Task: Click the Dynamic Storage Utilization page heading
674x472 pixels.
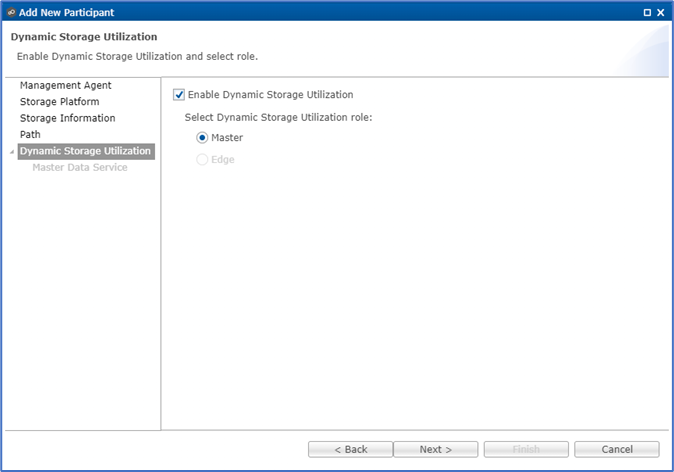Action: point(83,37)
